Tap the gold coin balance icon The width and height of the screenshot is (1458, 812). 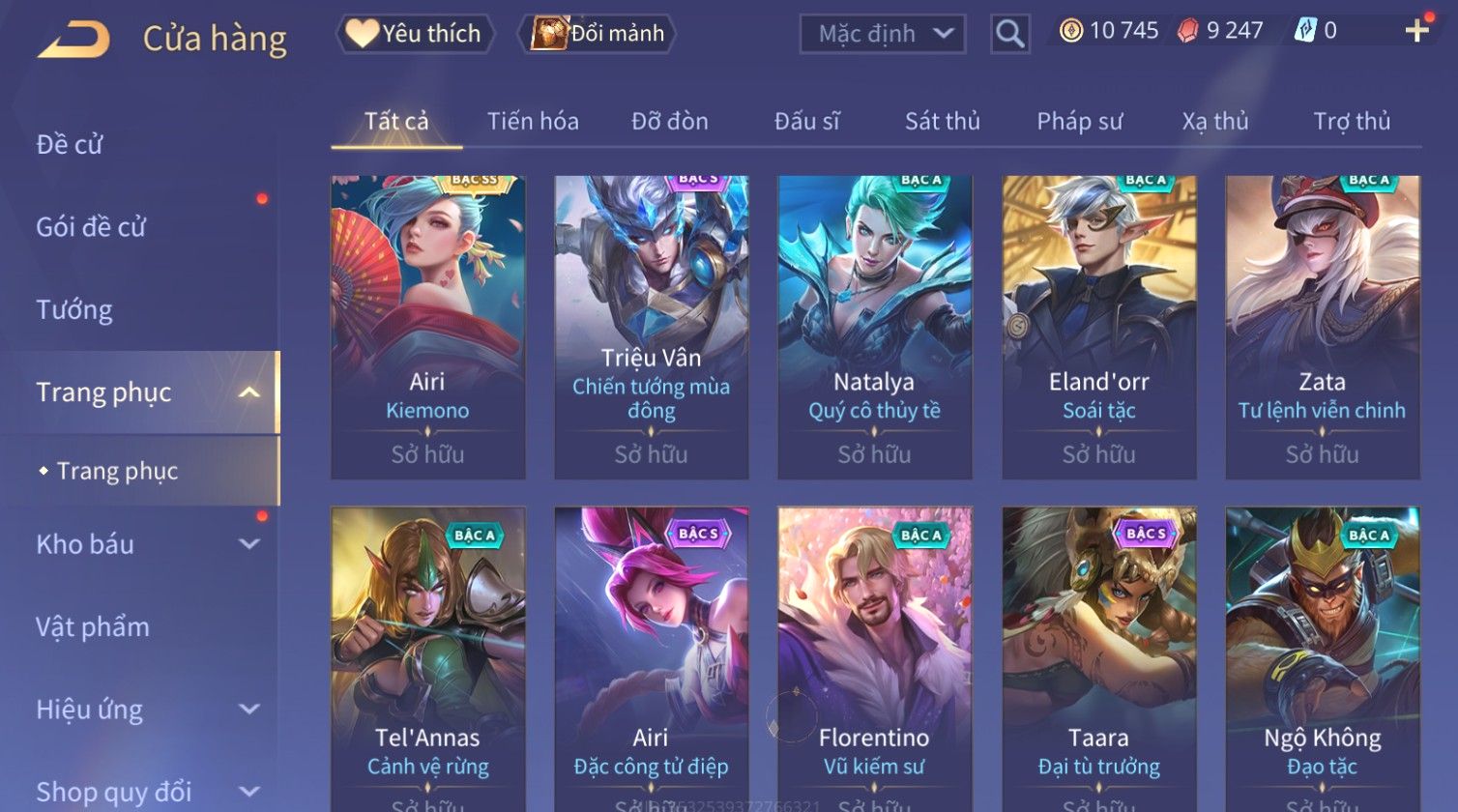[x=1071, y=31]
